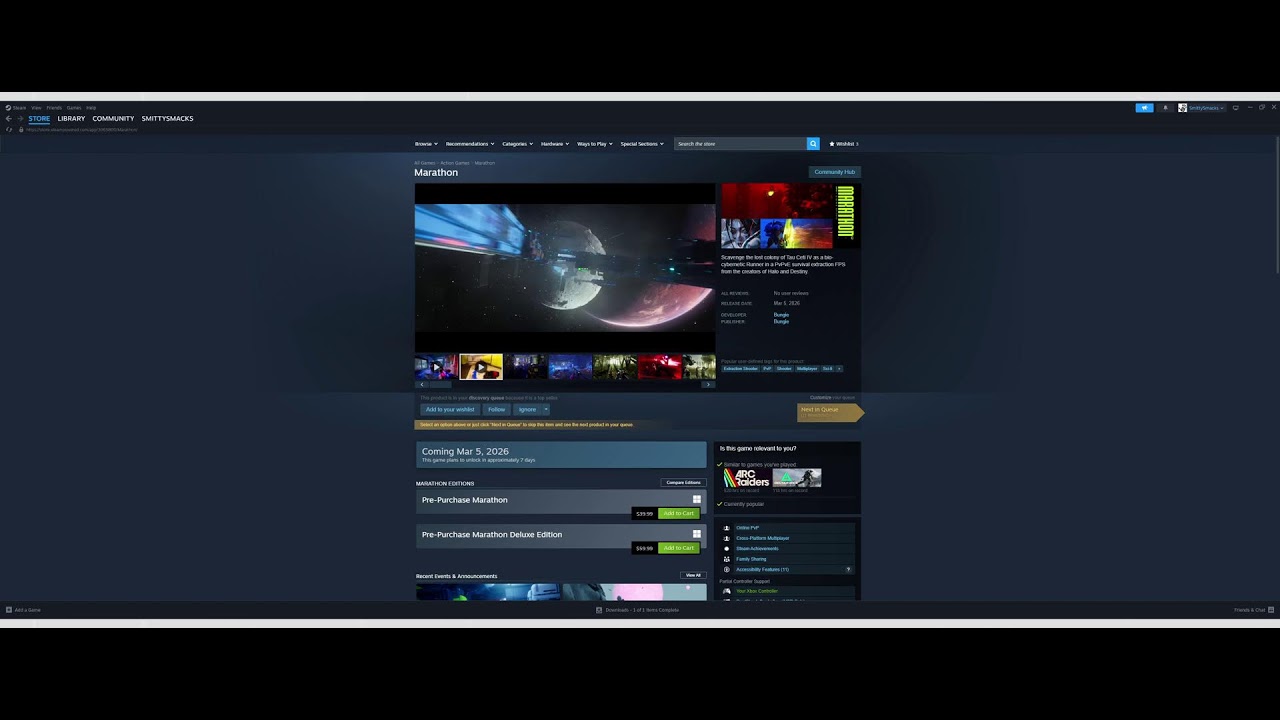Open Friends & Chat
Screen dimensions: 1280x720
click(1254, 610)
